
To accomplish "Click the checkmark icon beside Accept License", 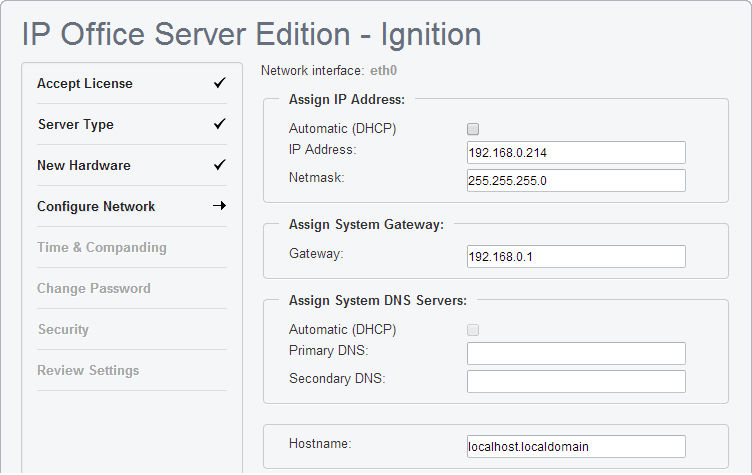I will click(x=220, y=83).
